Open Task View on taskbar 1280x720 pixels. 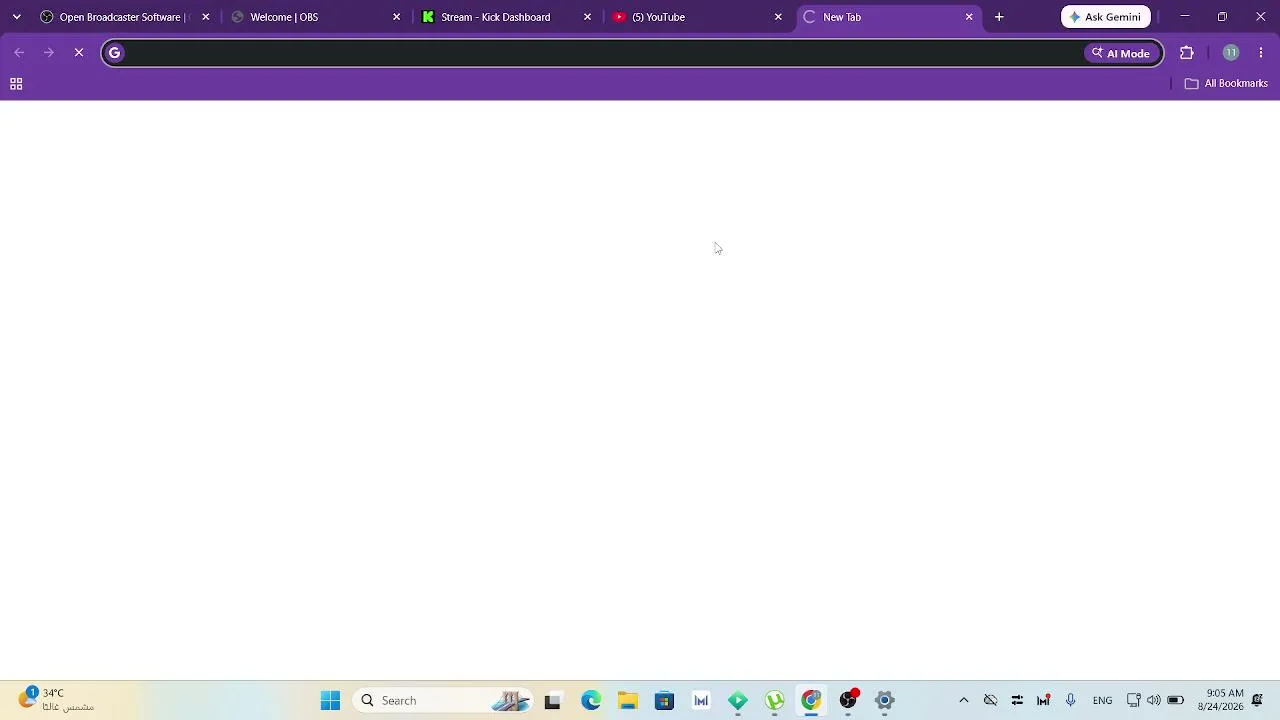552,700
